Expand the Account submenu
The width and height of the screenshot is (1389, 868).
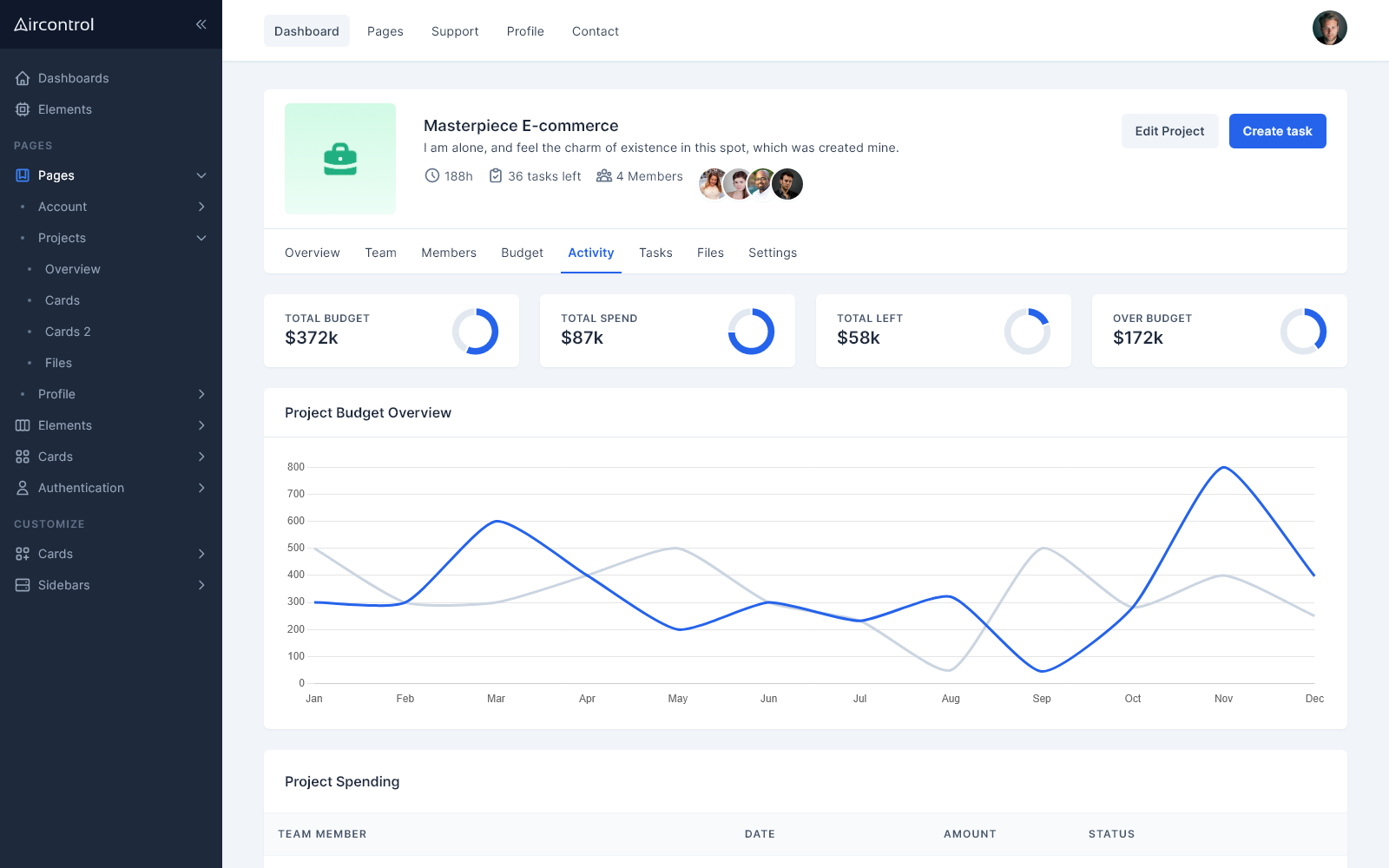point(201,207)
